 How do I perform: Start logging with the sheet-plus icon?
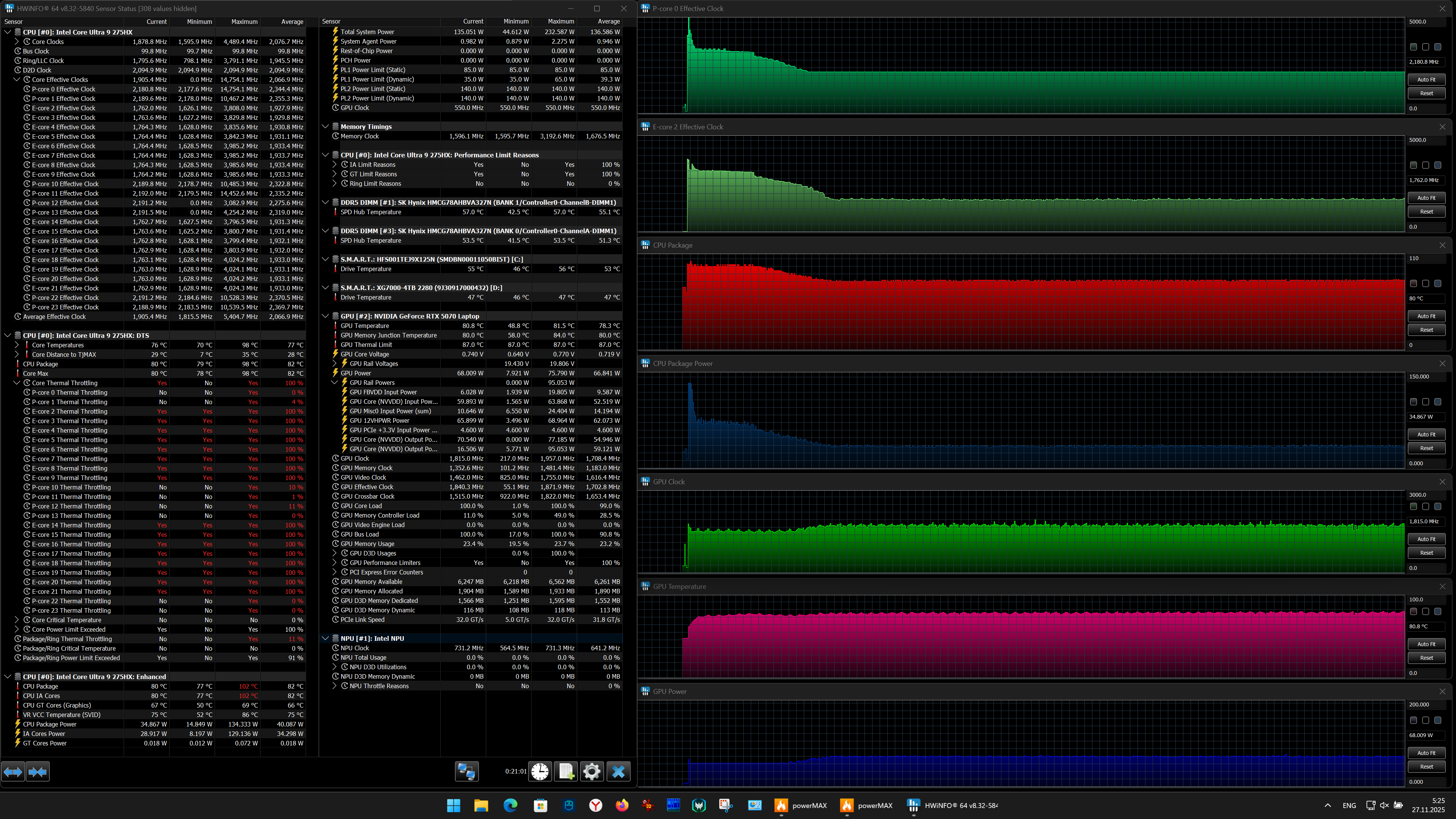point(566,772)
